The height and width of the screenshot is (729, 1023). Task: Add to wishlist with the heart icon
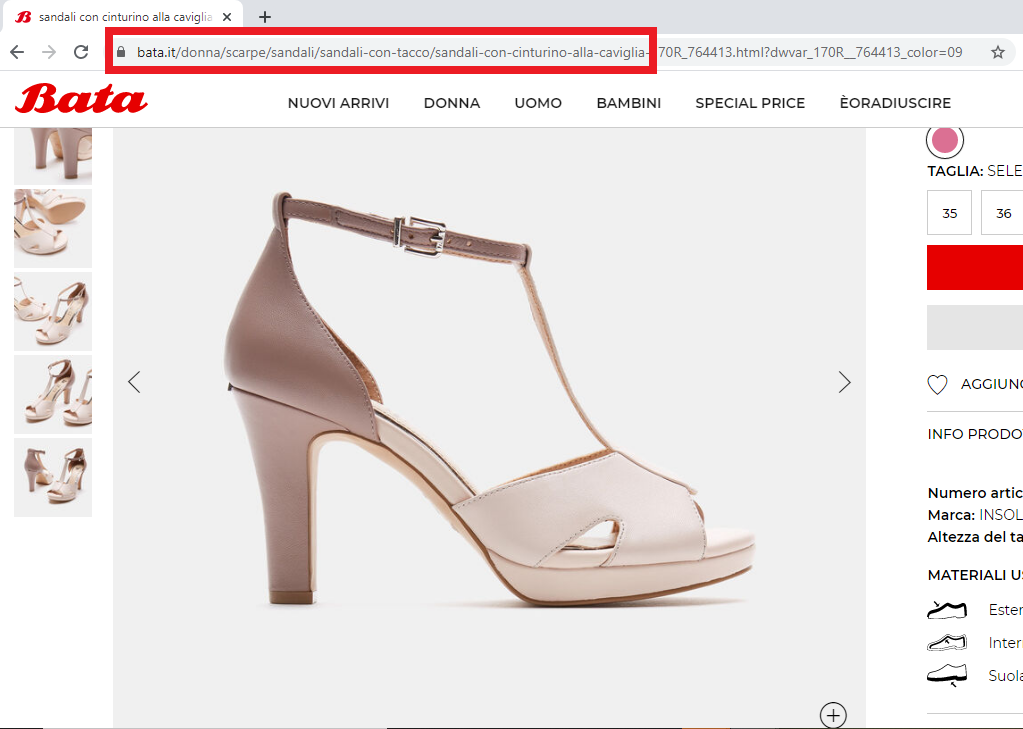[x=938, y=384]
